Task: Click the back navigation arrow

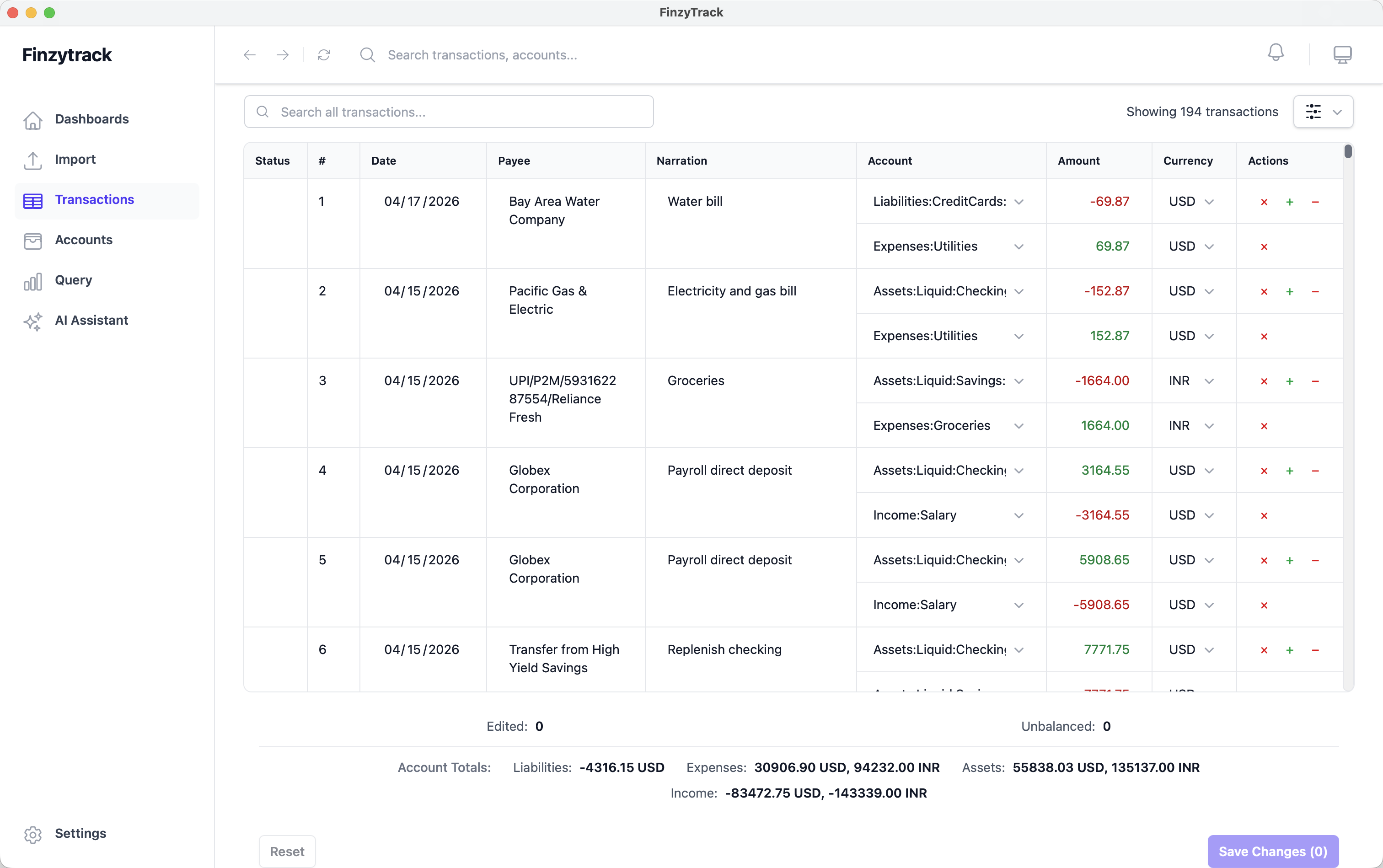Action: pos(249,55)
